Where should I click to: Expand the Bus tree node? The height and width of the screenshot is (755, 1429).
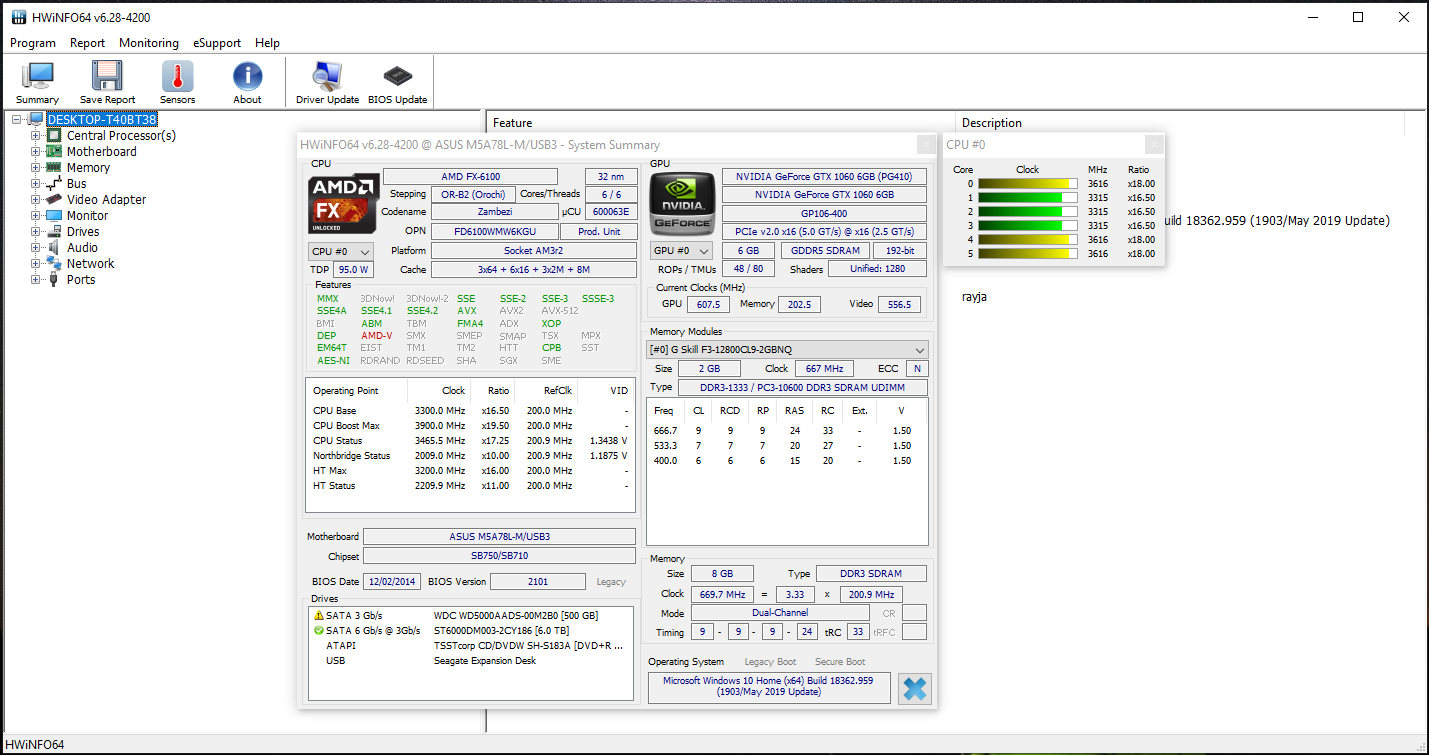(35, 184)
